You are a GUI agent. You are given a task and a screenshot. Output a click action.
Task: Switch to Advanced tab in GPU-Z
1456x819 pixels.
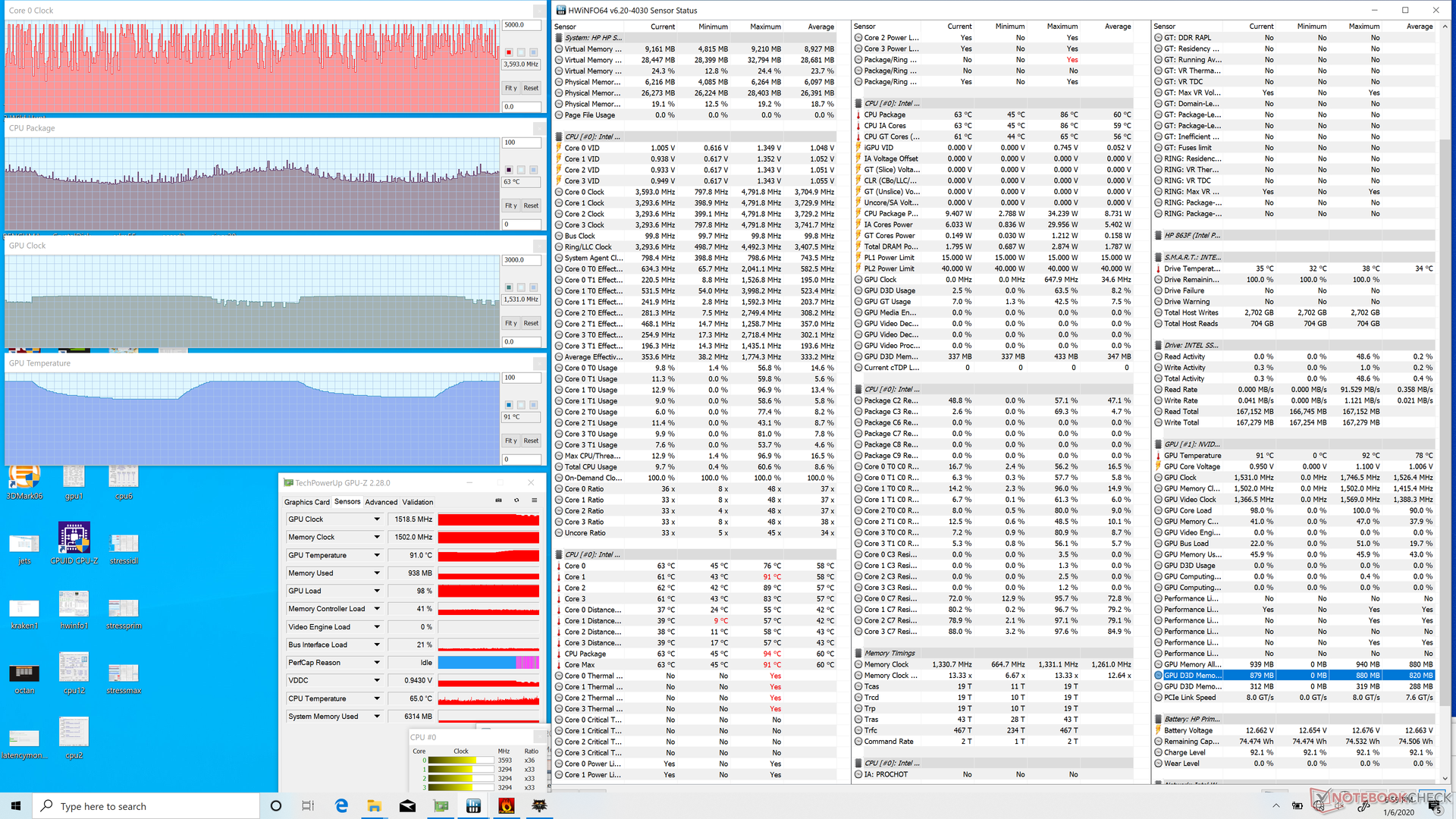click(x=381, y=502)
